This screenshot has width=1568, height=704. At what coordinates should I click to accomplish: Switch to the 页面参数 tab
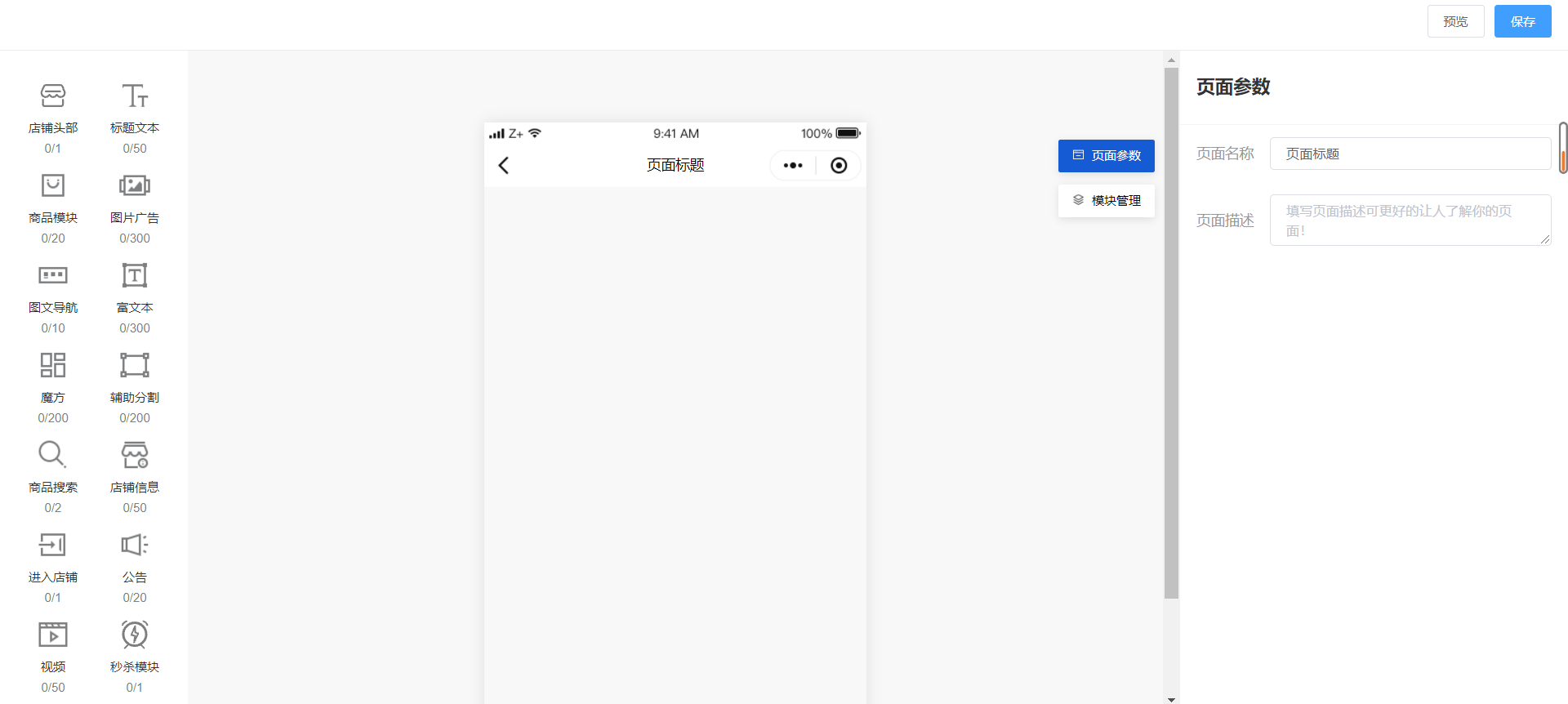coord(1107,155)
